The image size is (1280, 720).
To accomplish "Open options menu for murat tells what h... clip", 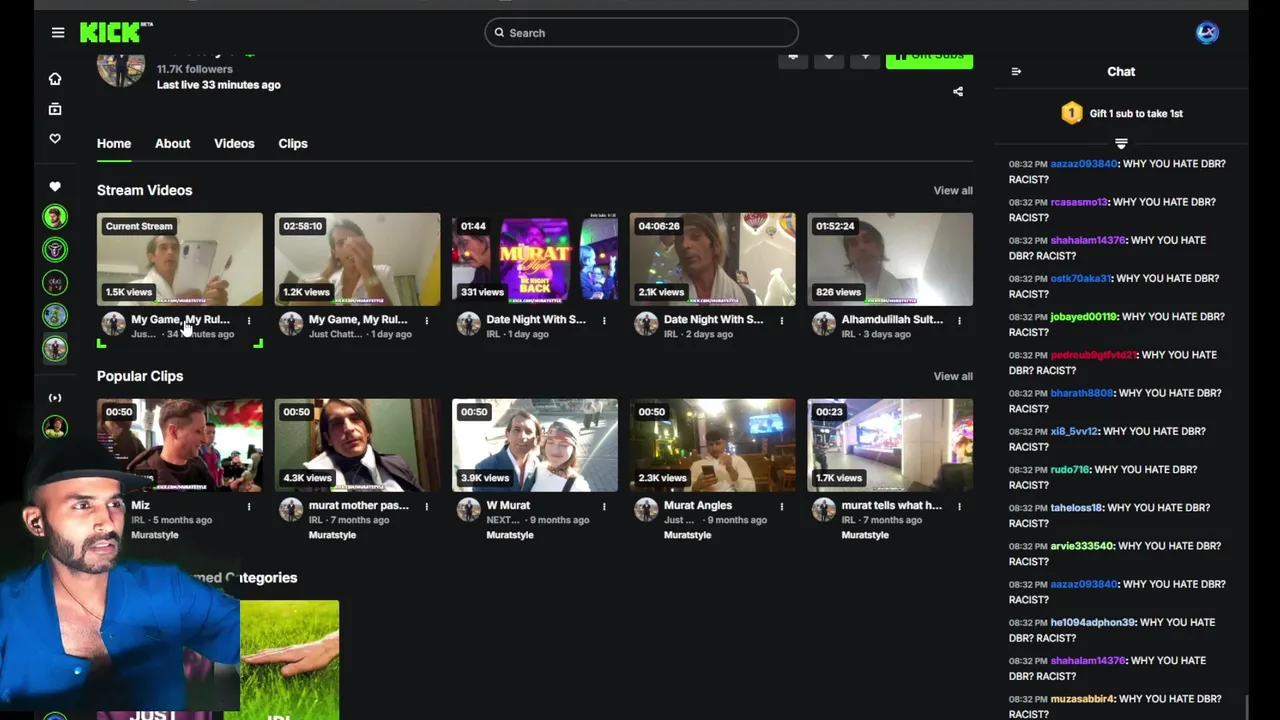I will [x=959, y=507].
